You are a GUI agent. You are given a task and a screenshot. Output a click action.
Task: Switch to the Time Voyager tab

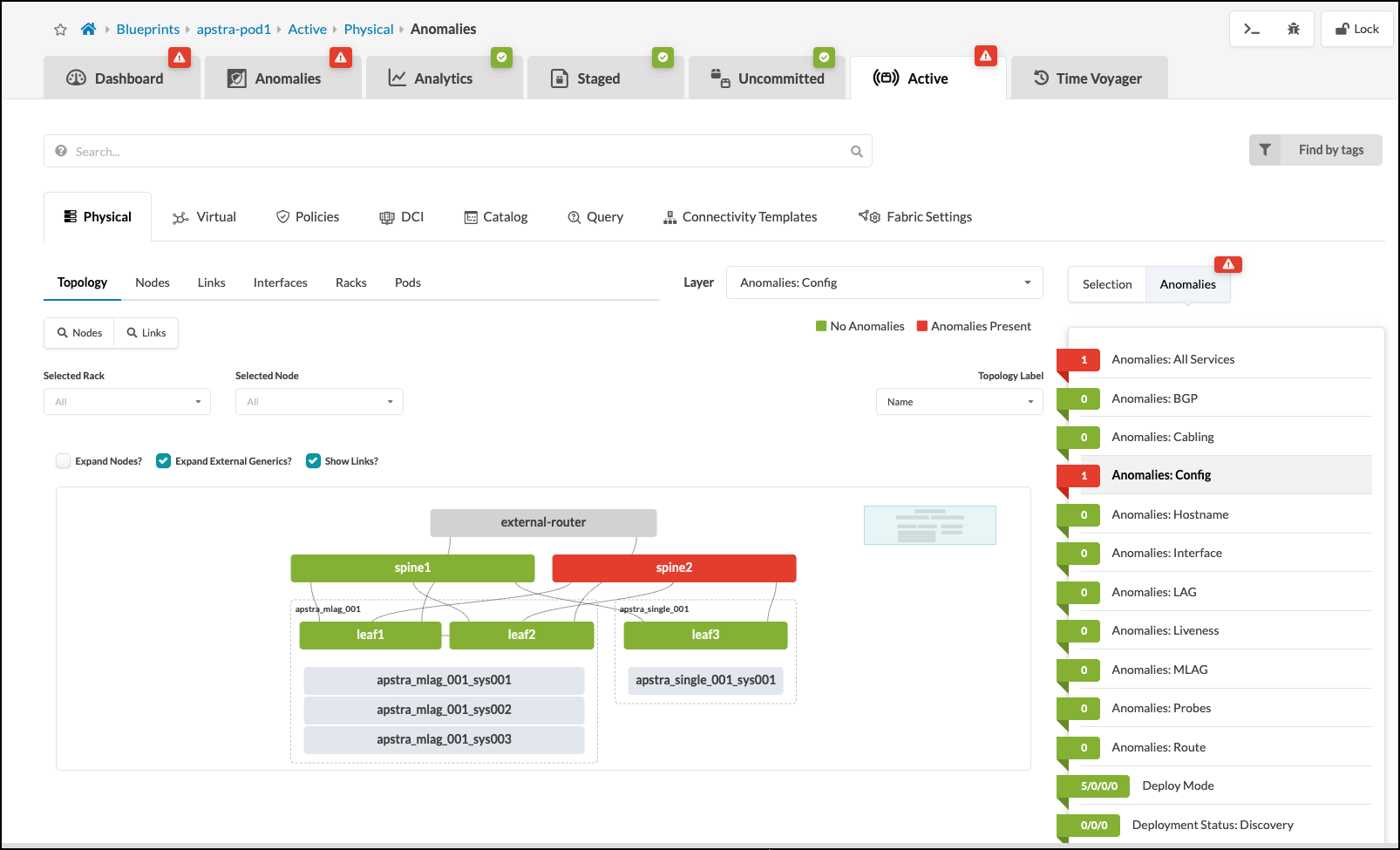[x=1088, y=78]
